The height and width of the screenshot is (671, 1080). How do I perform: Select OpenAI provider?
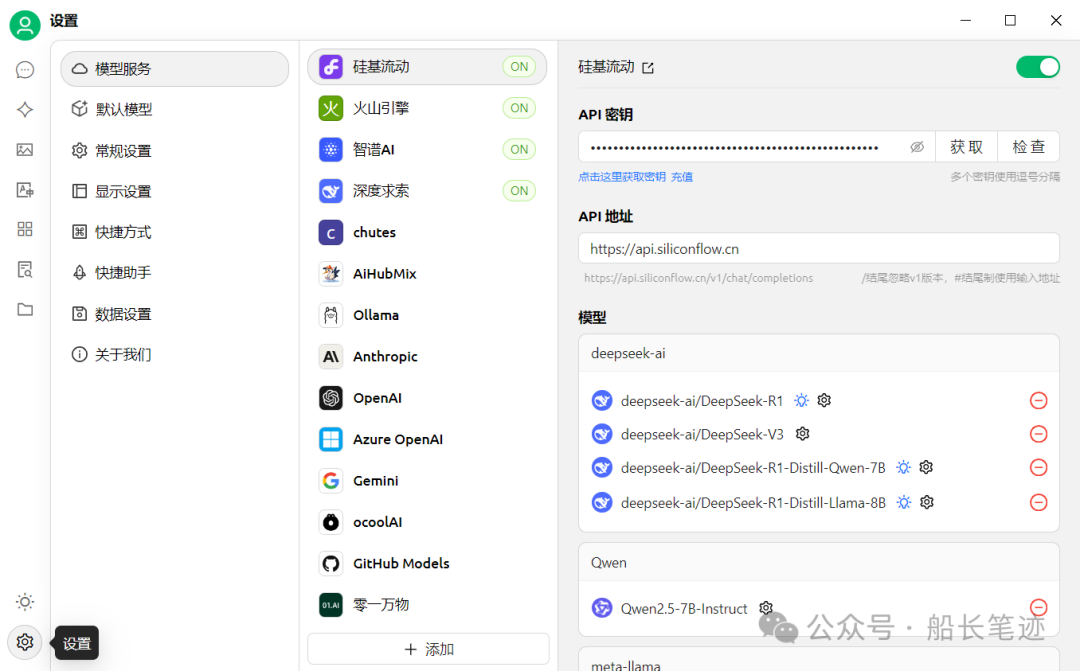click(427, 398)
